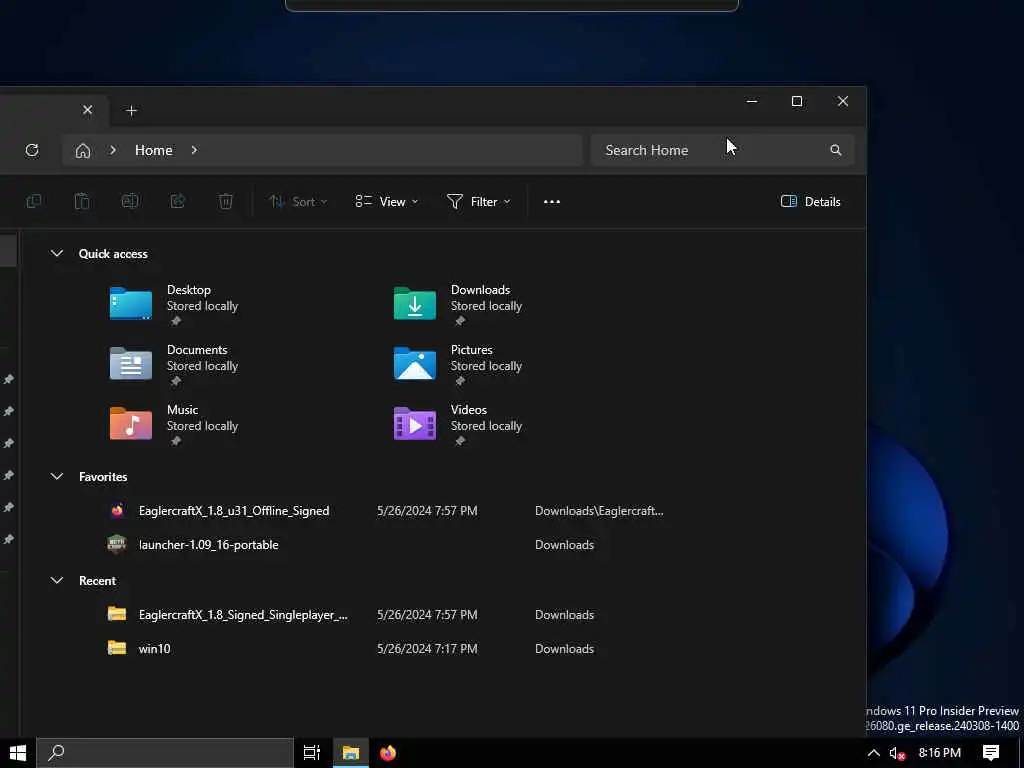Open the Documents folder icon
1024x768 pixels.
coord(131,364)
